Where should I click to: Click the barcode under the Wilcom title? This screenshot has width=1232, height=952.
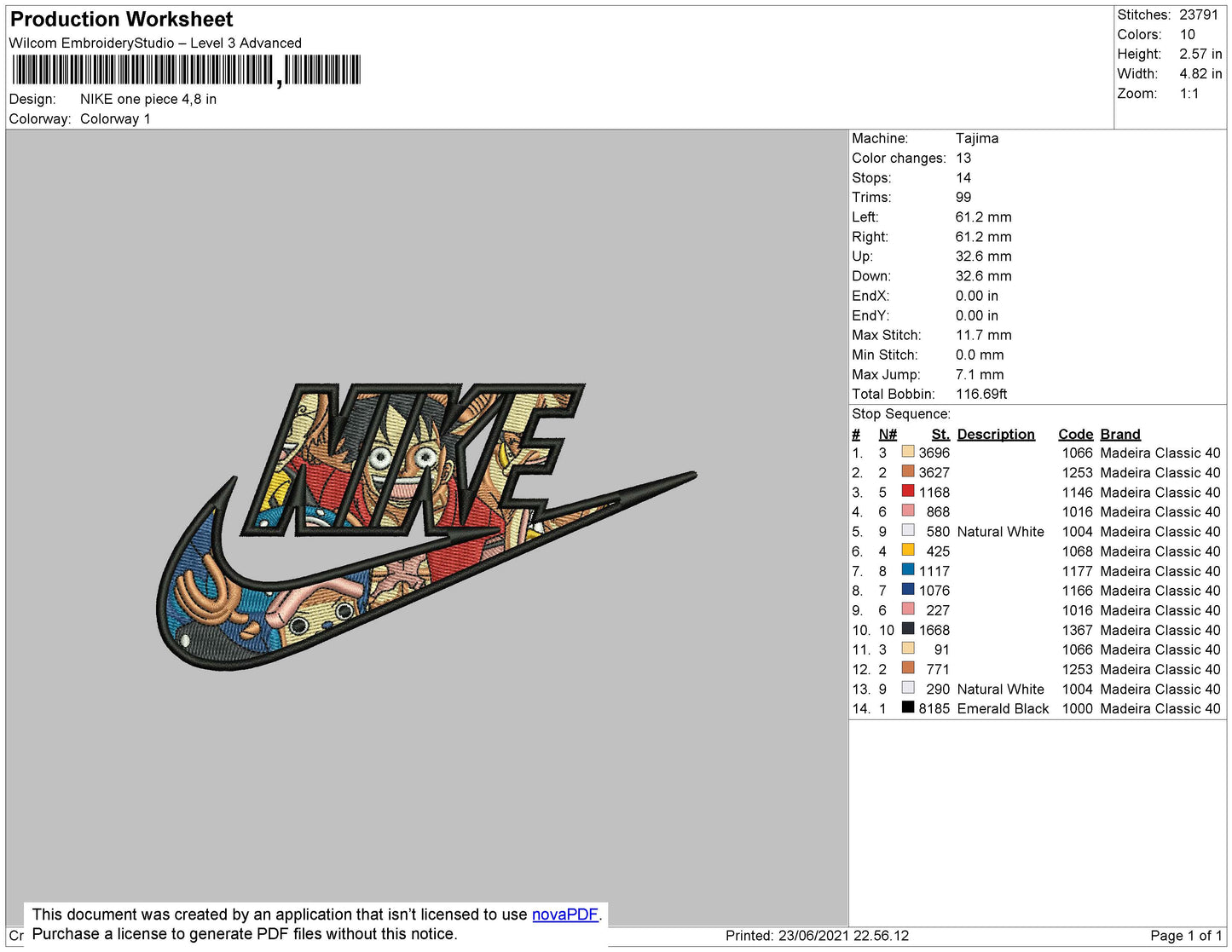186,71
